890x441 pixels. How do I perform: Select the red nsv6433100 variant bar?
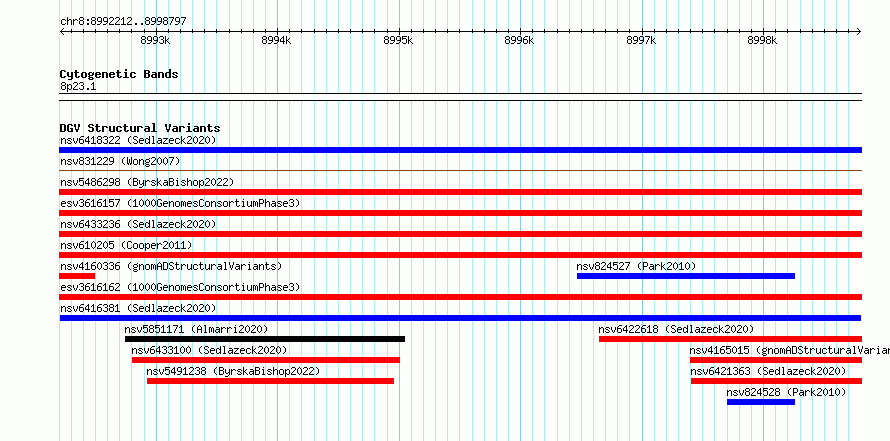point(266,360)
